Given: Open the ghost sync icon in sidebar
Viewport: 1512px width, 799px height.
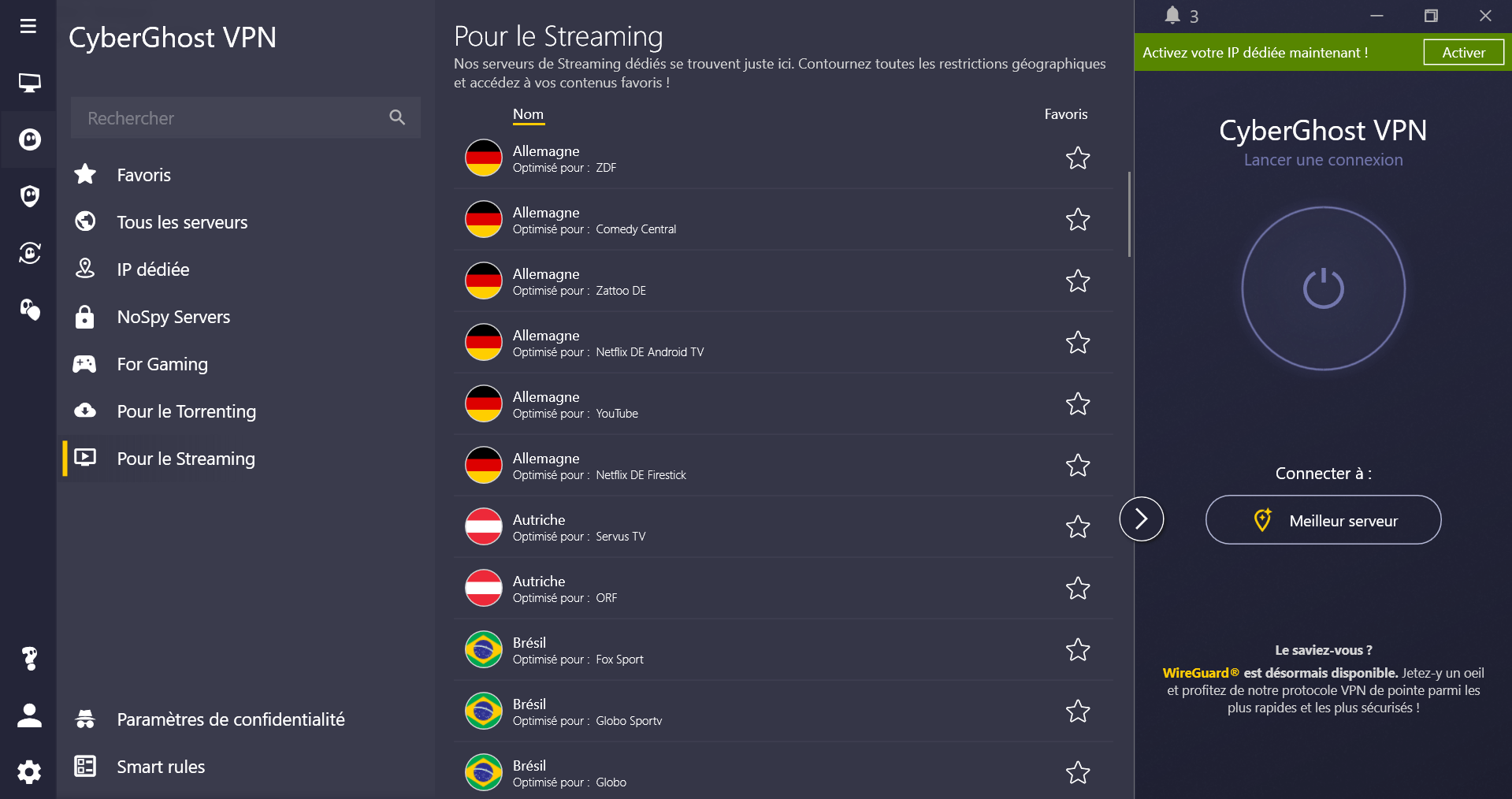Looking at the screenshot, I should (x=29, y=253).
